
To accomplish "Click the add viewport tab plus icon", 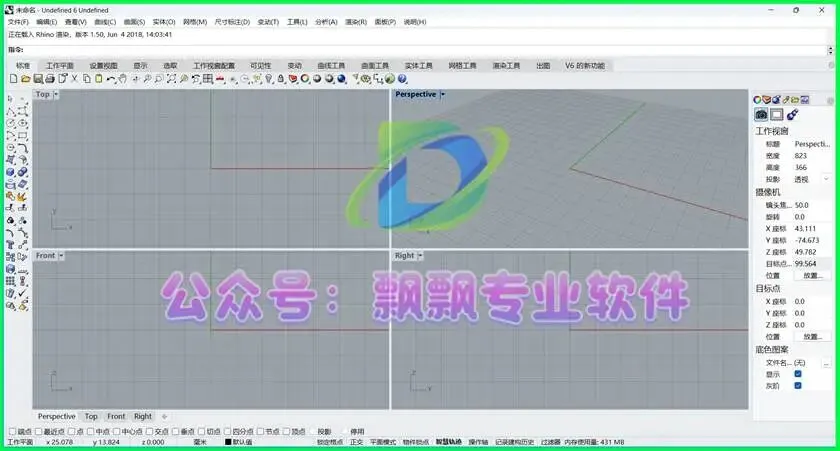I will (x=164, y=417).
